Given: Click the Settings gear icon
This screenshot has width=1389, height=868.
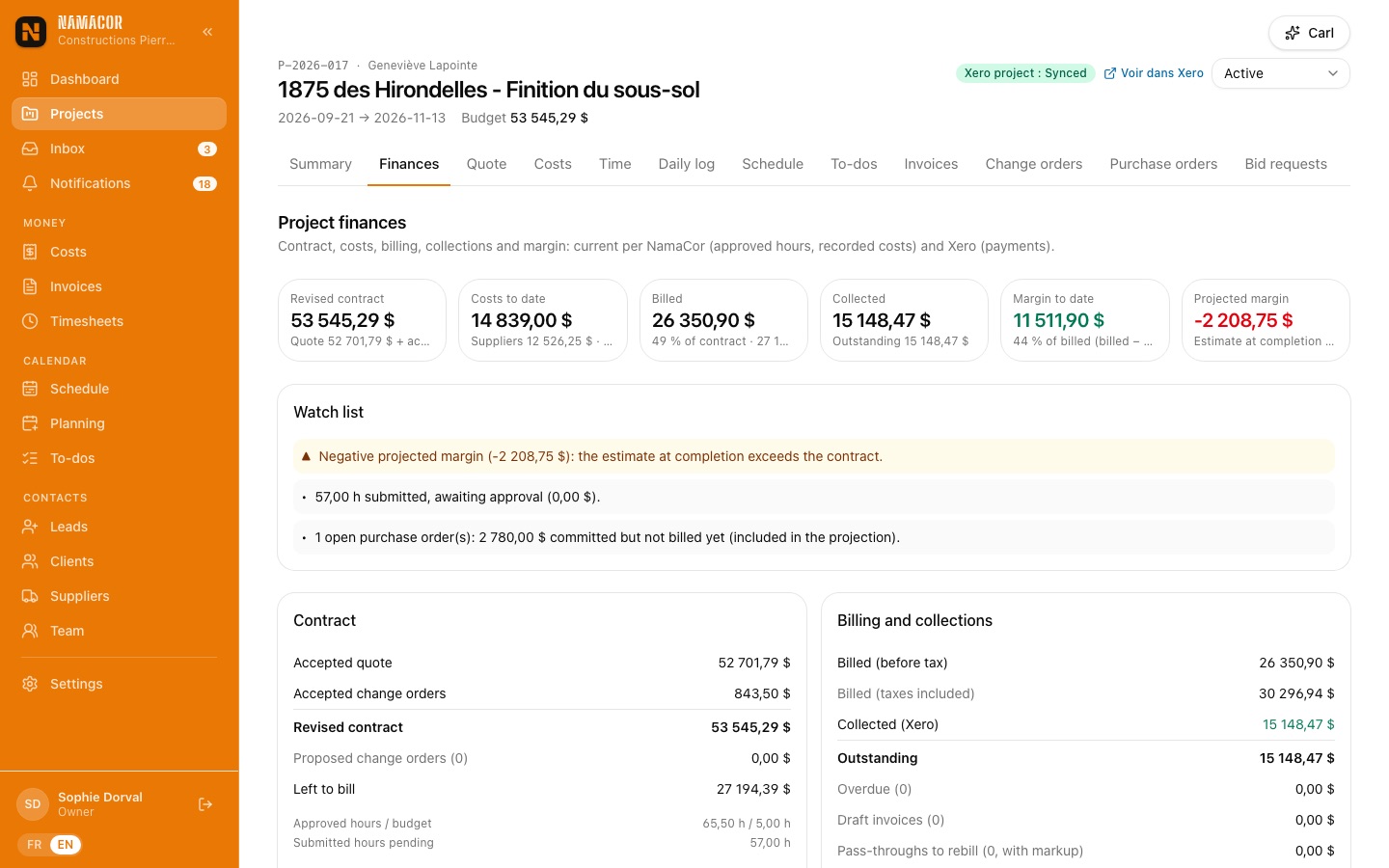Looking at the screenshot, I should (30, 684).
